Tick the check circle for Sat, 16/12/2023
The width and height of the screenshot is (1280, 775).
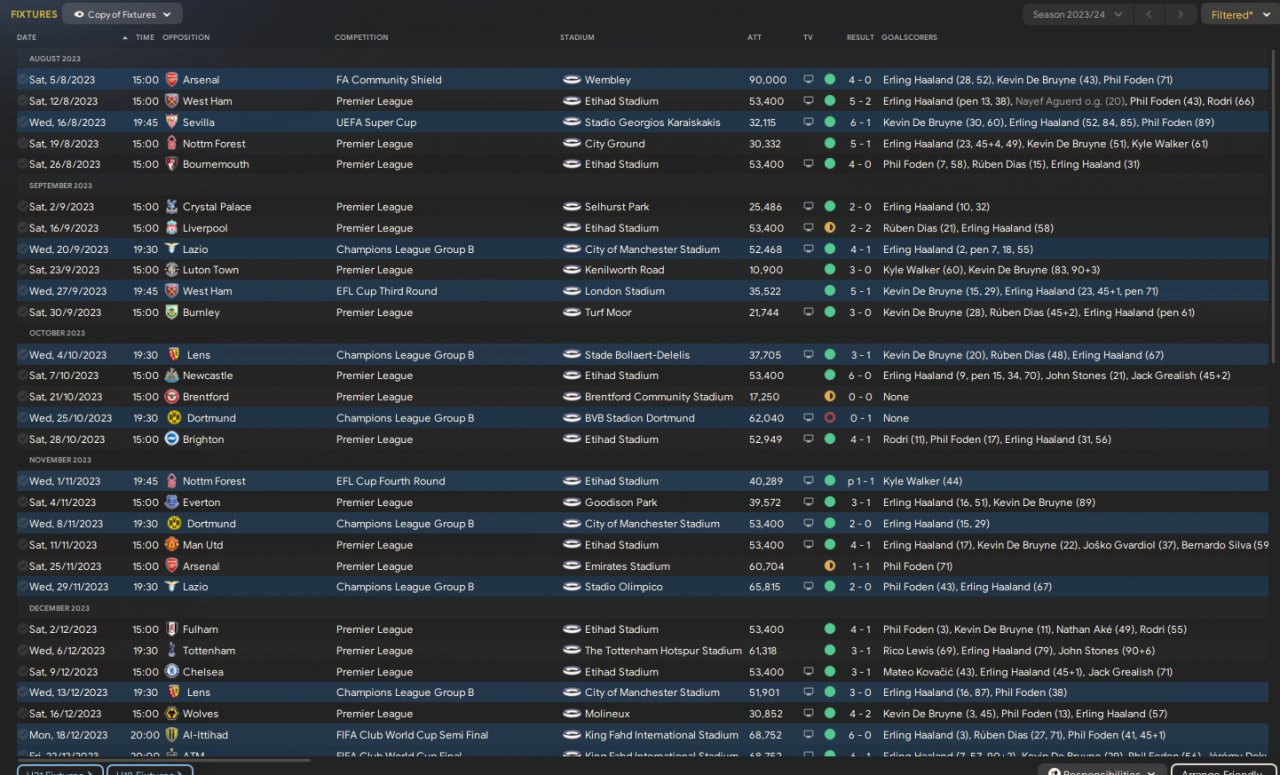coord(22,714)
